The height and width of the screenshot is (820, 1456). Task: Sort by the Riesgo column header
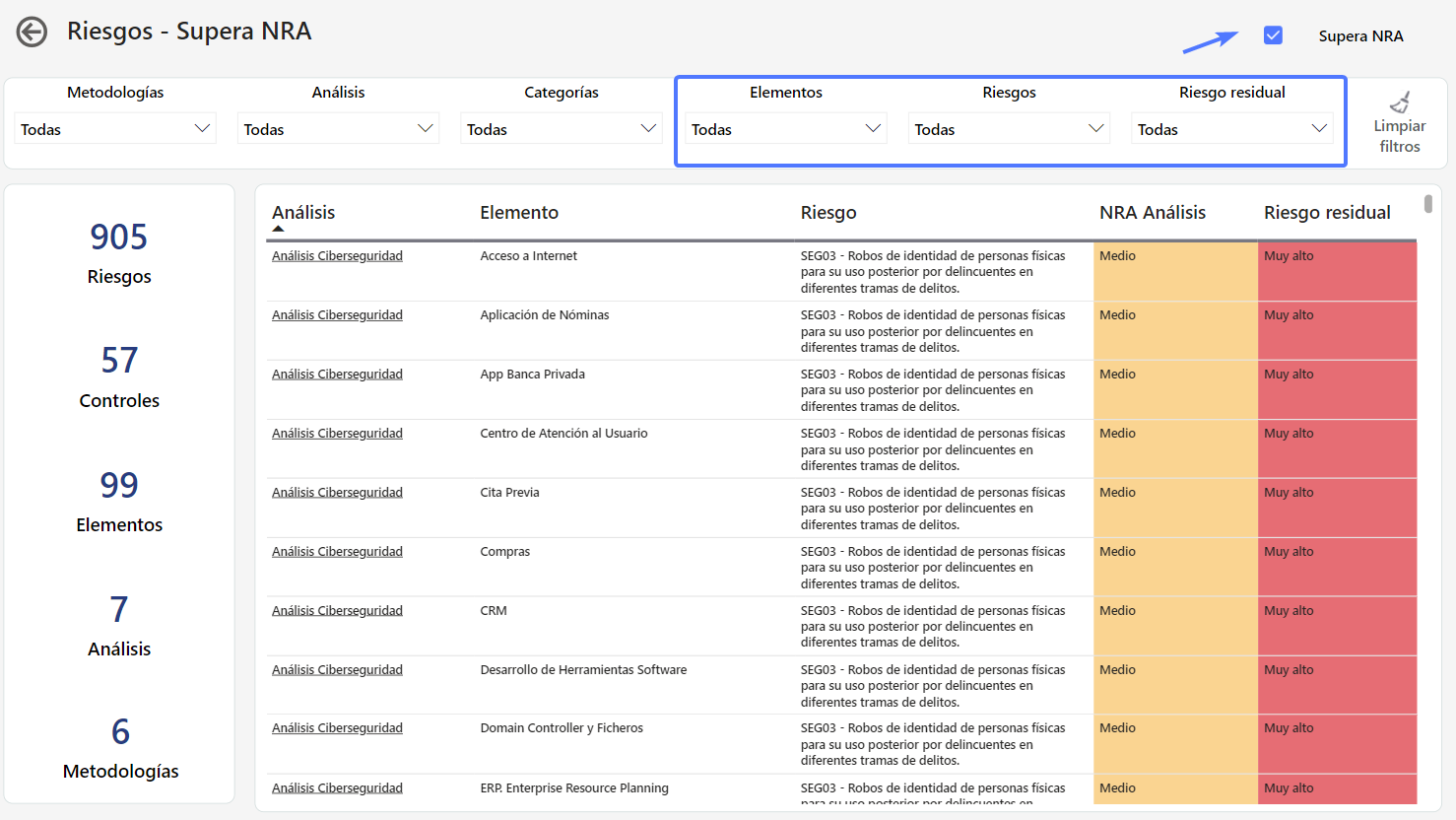click(x=828, y=213)
